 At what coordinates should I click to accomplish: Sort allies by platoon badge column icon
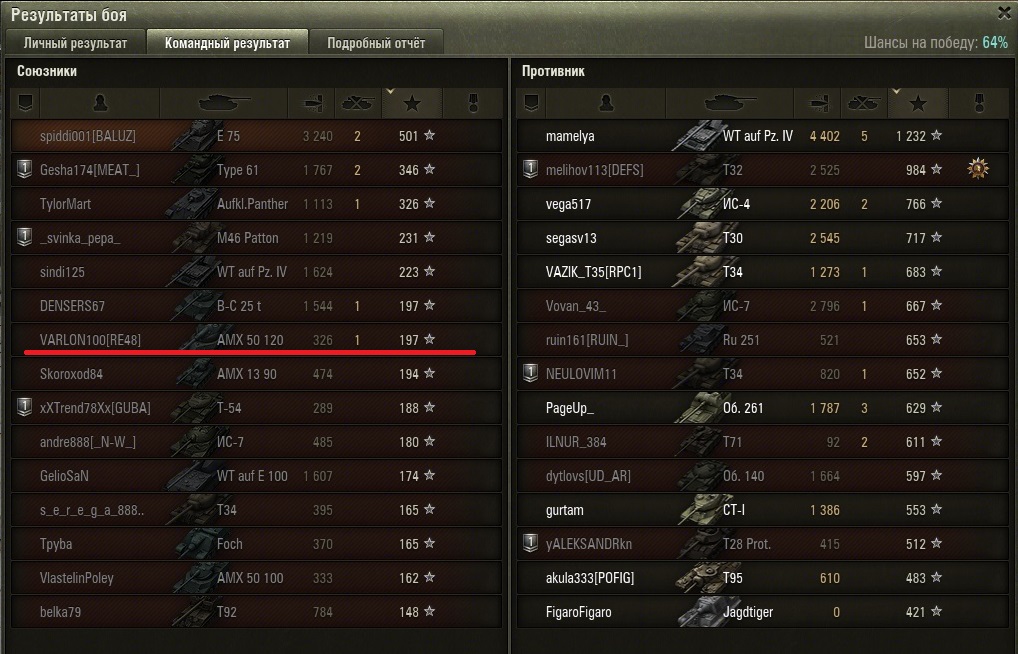pos(25,103)
